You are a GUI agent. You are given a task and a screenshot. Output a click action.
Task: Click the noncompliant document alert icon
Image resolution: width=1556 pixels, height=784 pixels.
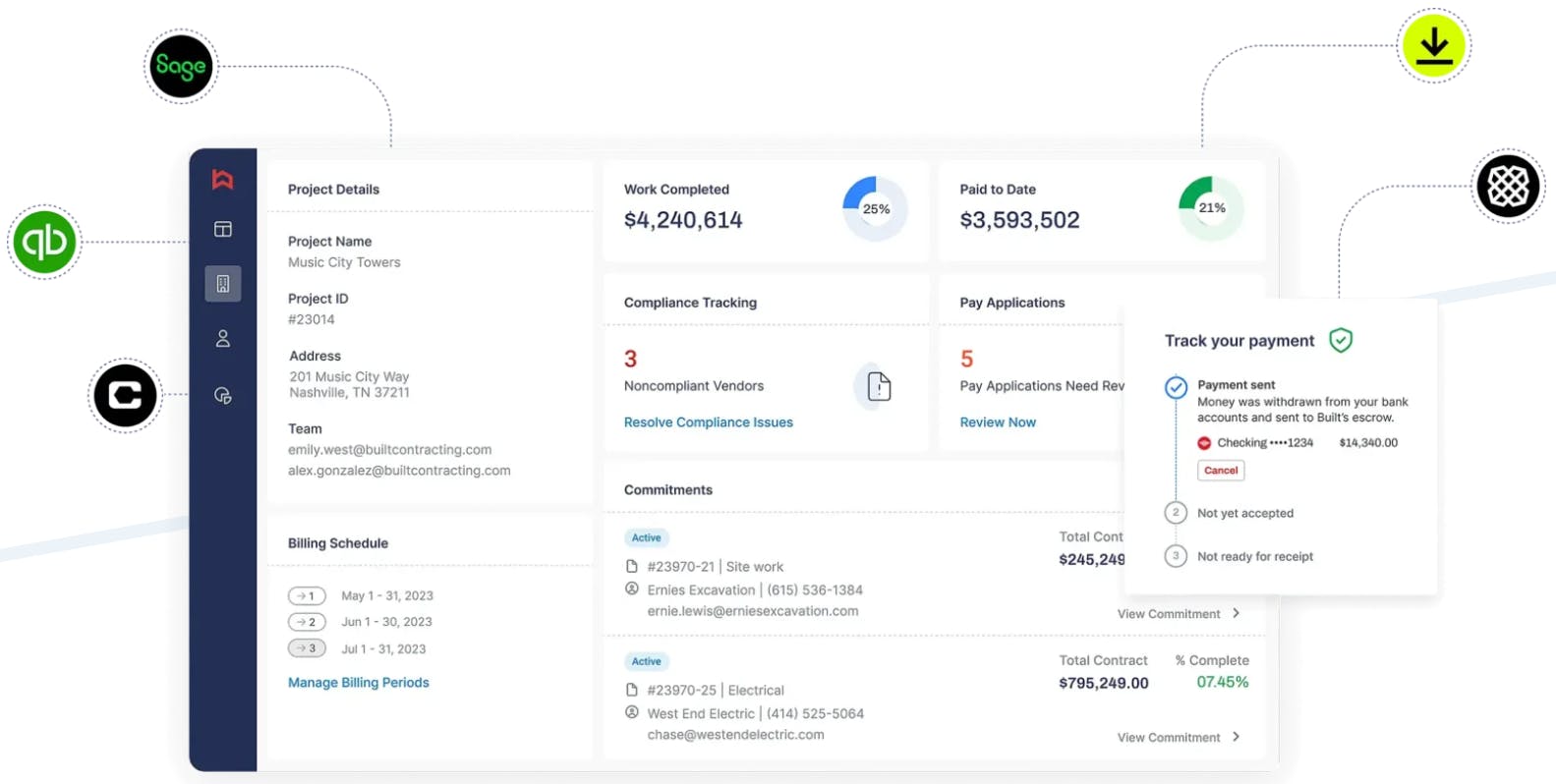click(879, 386)
